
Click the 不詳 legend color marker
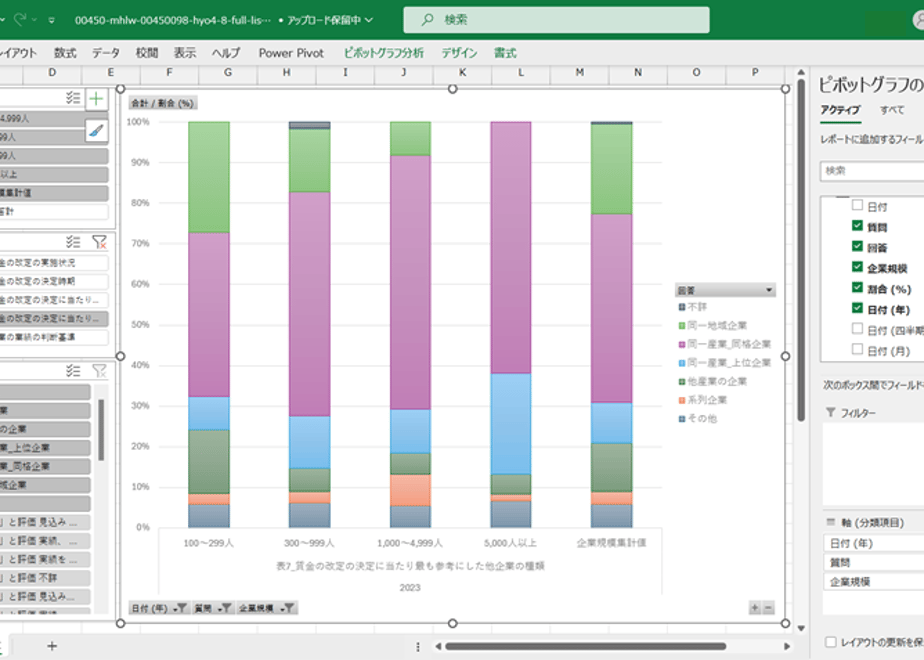682,307
